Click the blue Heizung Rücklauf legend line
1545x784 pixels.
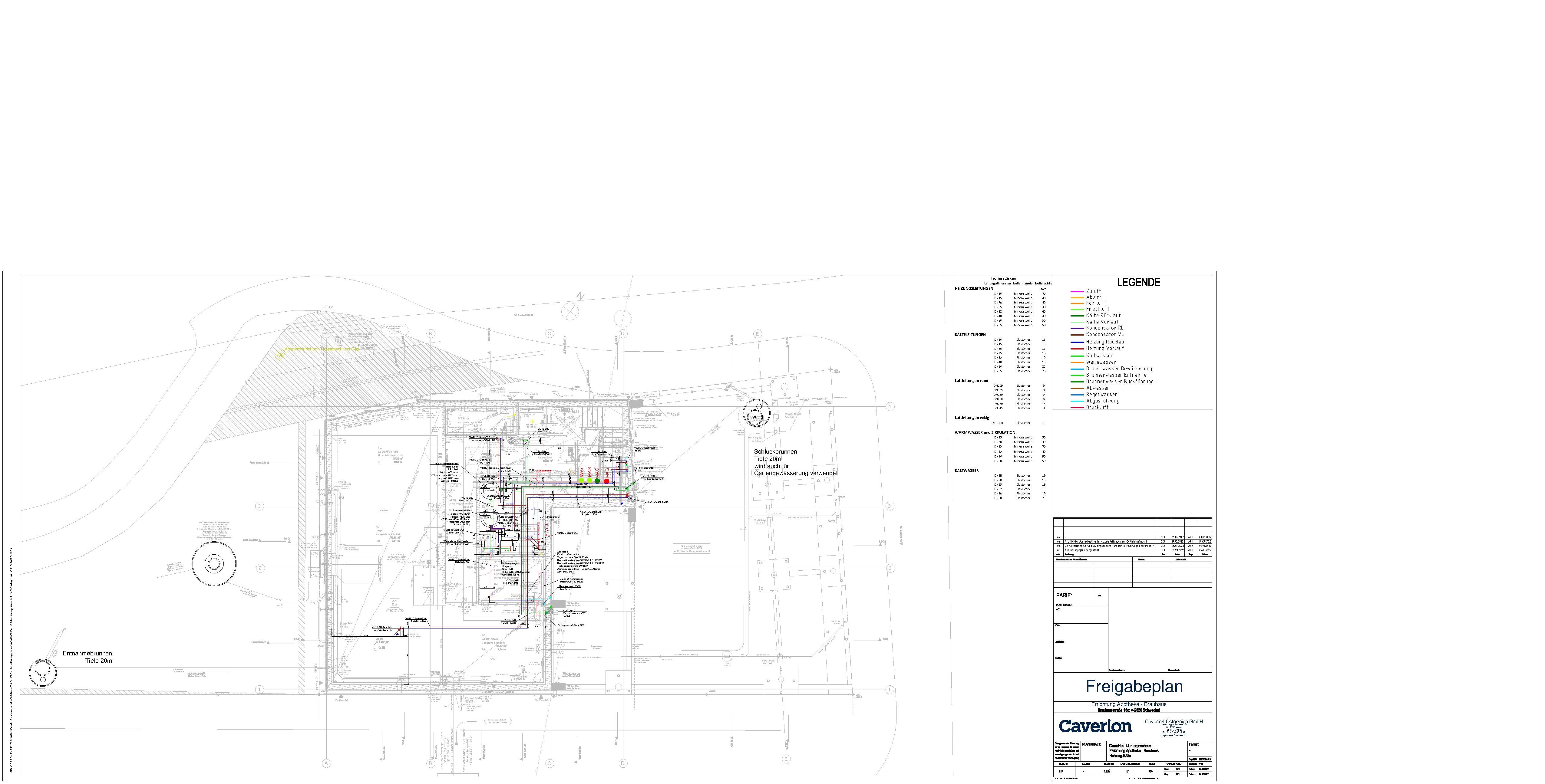tap(1077, 342)
